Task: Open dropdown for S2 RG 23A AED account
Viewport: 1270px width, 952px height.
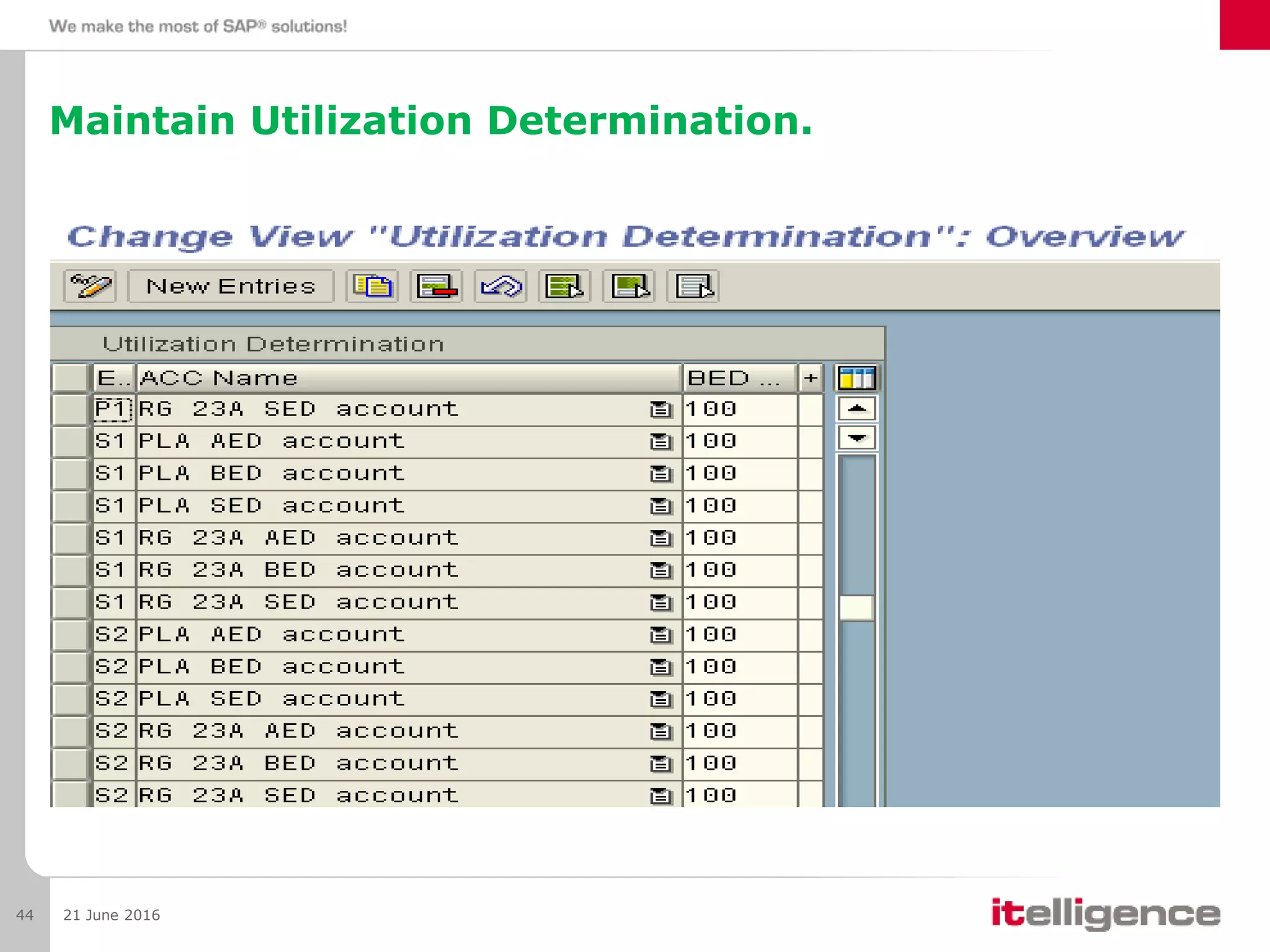Action: pyautogui.click(x=661, y=732)
